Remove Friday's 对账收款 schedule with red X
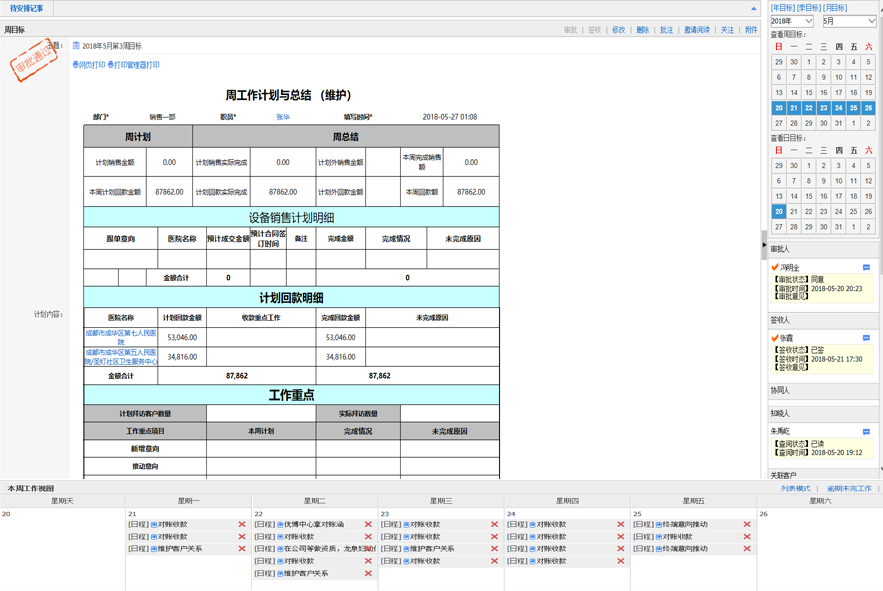 pyautogui.click(x=747, y=537)
